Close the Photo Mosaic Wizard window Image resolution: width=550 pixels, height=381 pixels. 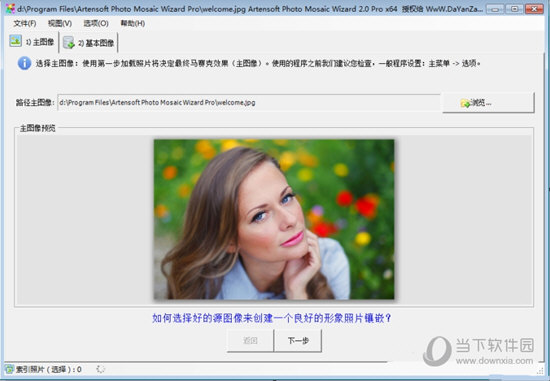(x=534, y=9)
